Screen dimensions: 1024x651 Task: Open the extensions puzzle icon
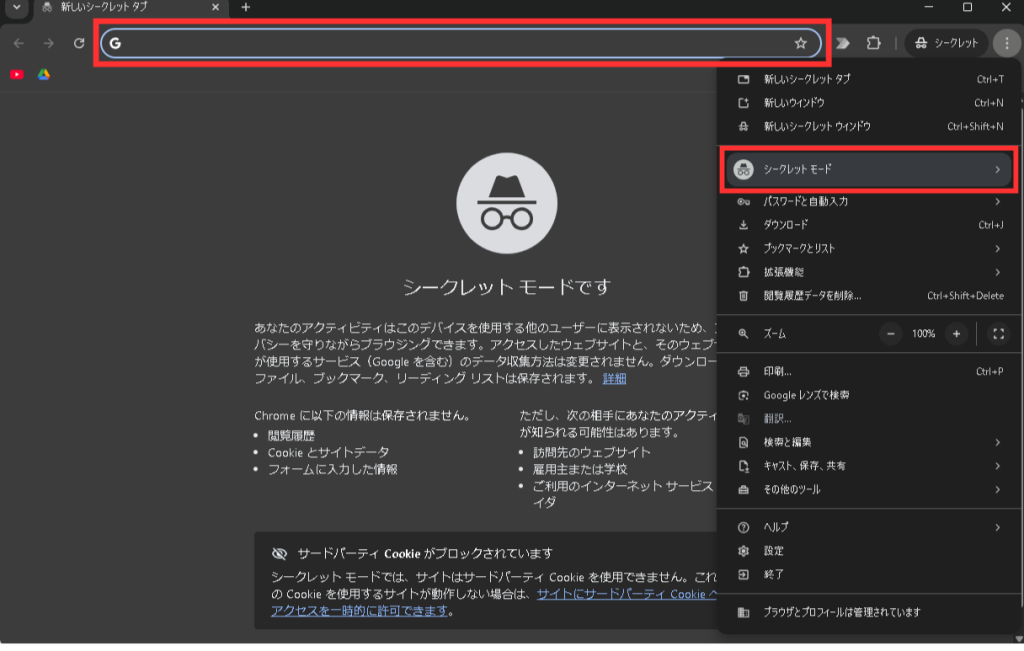click(x=873, y=43)
